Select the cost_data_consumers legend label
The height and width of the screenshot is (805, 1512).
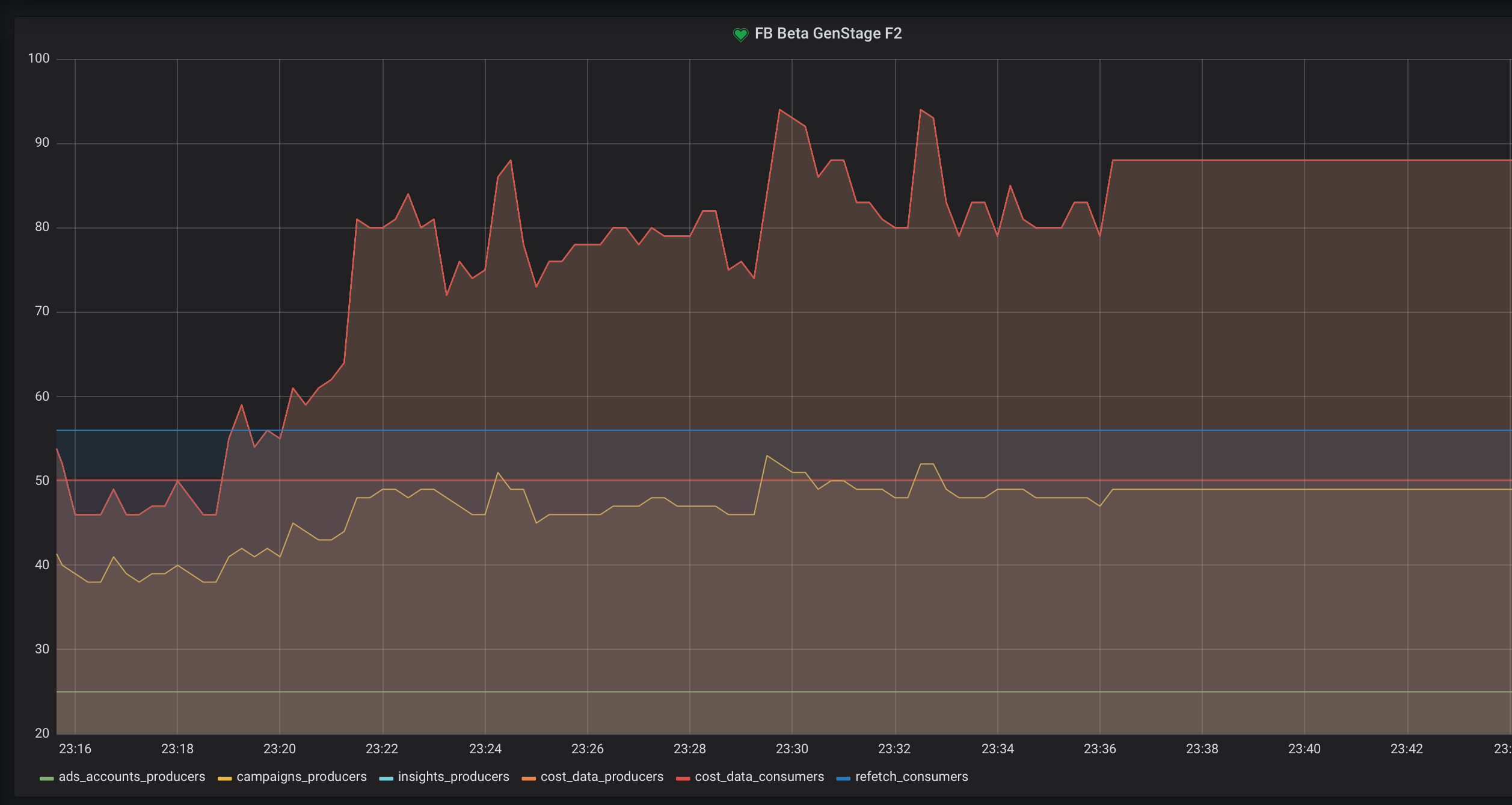[759, 777]
